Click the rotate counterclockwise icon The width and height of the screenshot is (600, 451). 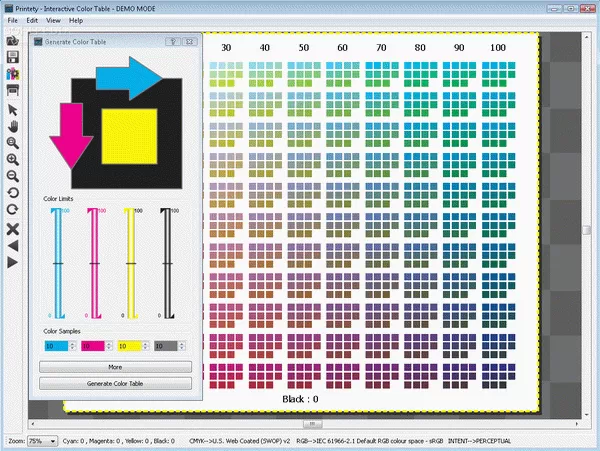pyautogui.click(x=13, y=192)
